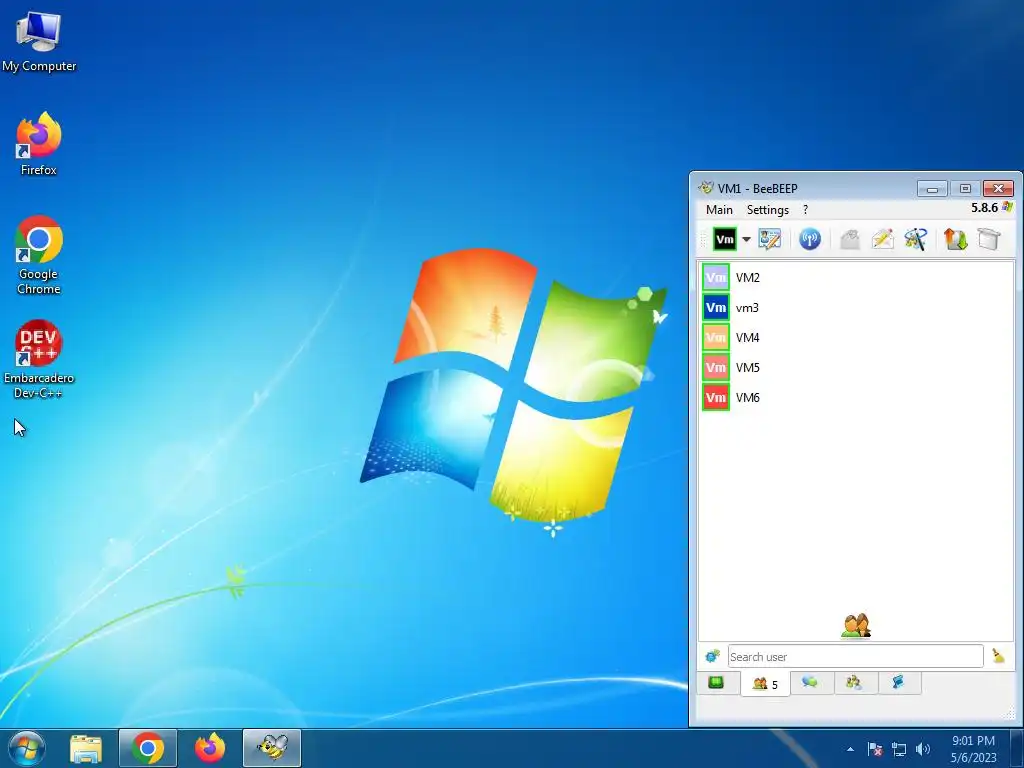The height and width of the screenshot is (768, 1024).
Task: Click the Chrome taskbar button
Action: (148, 748)
